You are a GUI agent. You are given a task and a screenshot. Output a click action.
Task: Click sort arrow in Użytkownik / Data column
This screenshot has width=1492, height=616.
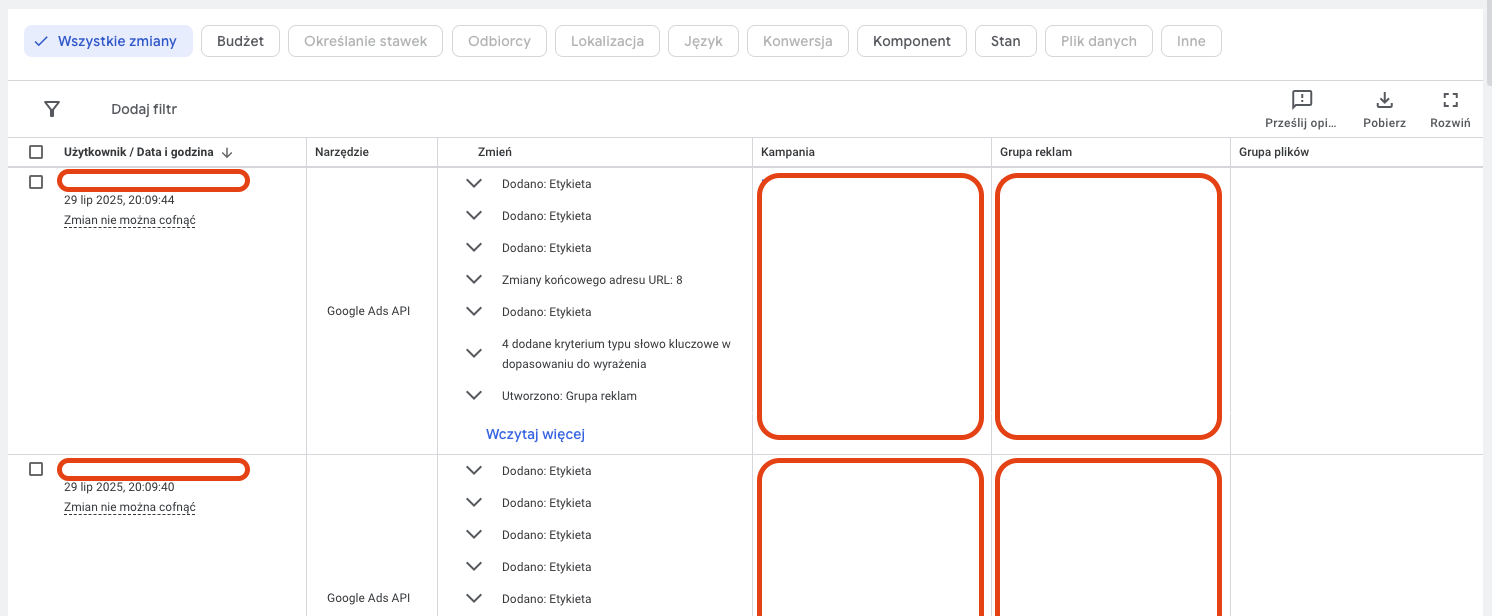pyautogui.click(x=227, y=152)
